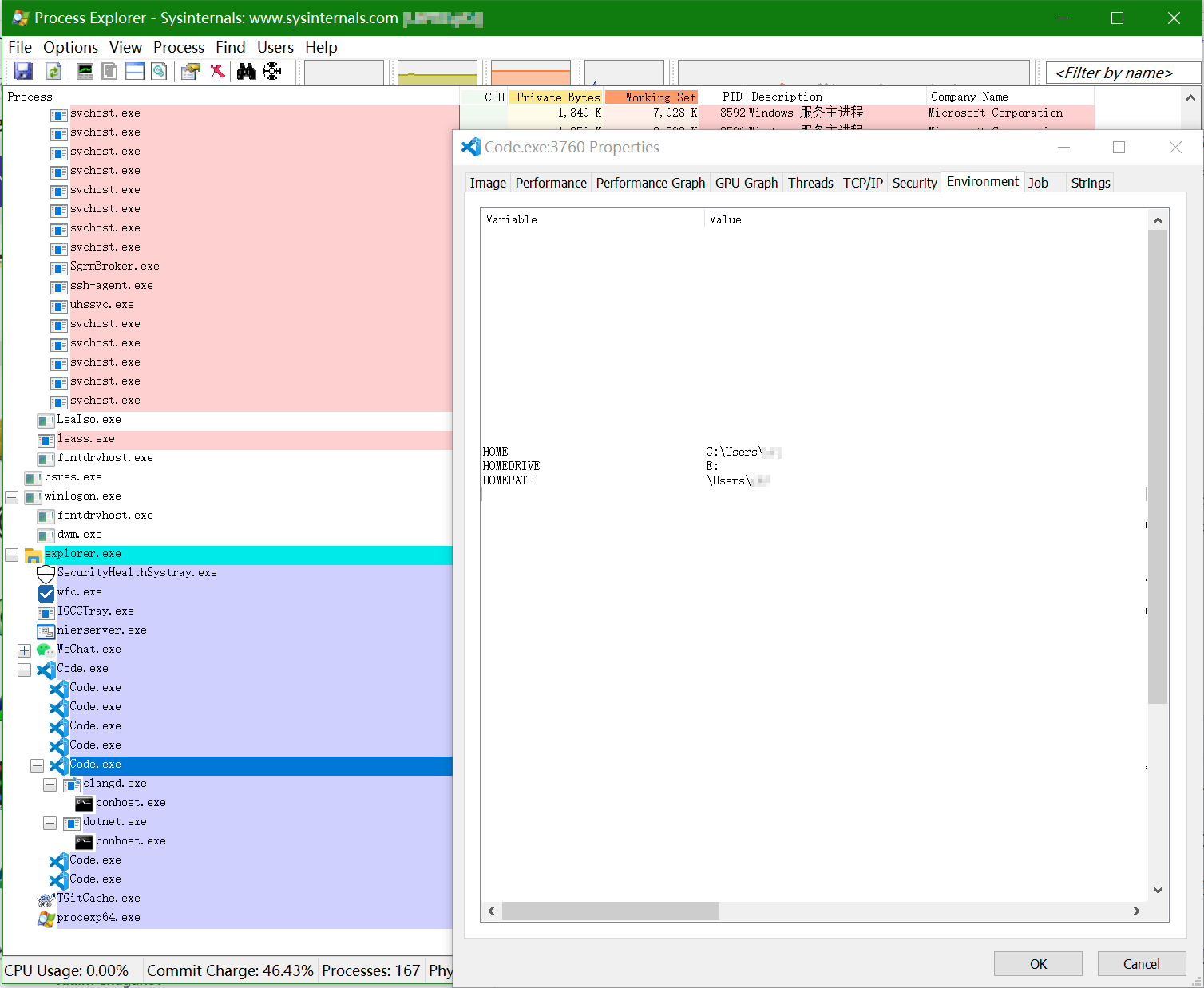Switch to the Strings tab
The height and width of the screenshot is (988, 1204).
[1091, 183]
